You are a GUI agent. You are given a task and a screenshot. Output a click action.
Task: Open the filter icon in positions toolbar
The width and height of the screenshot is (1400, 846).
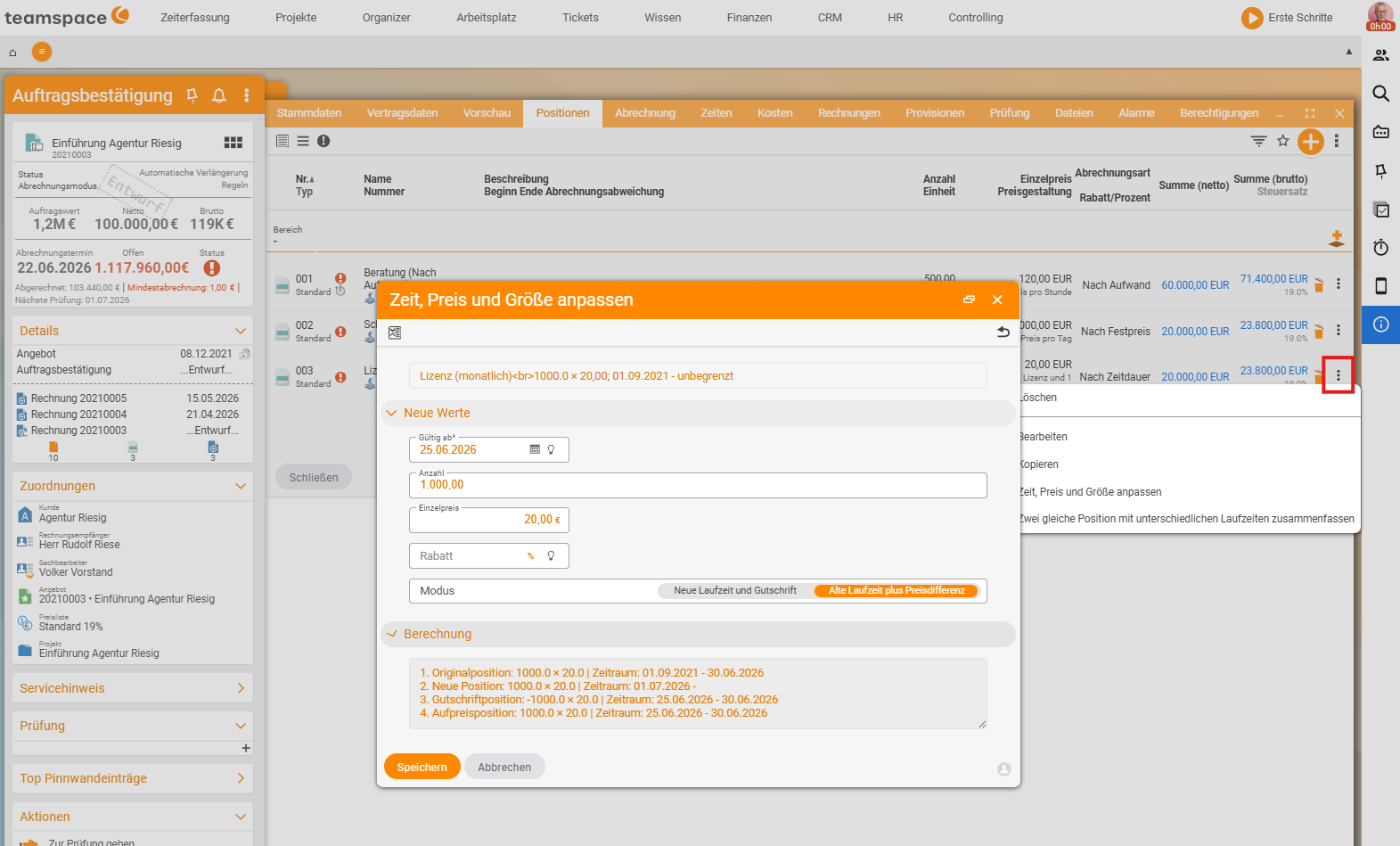click(x=1258, y=141)
